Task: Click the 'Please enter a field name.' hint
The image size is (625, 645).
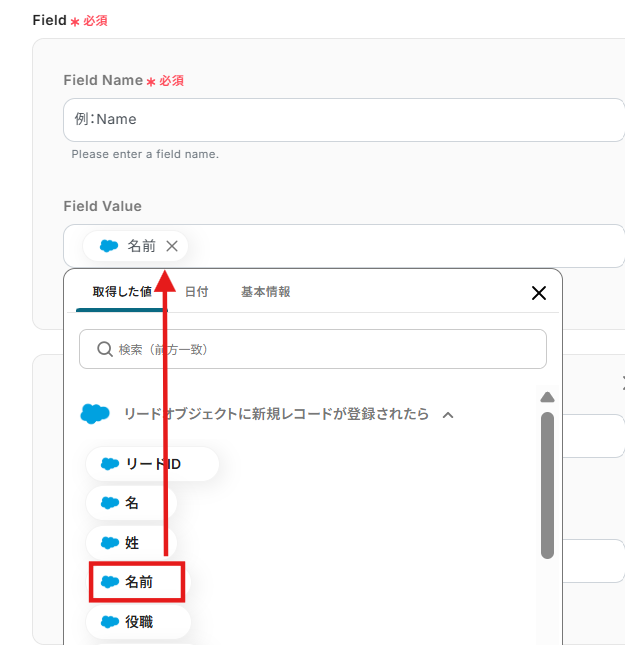Action: click(x=145, y=154)
